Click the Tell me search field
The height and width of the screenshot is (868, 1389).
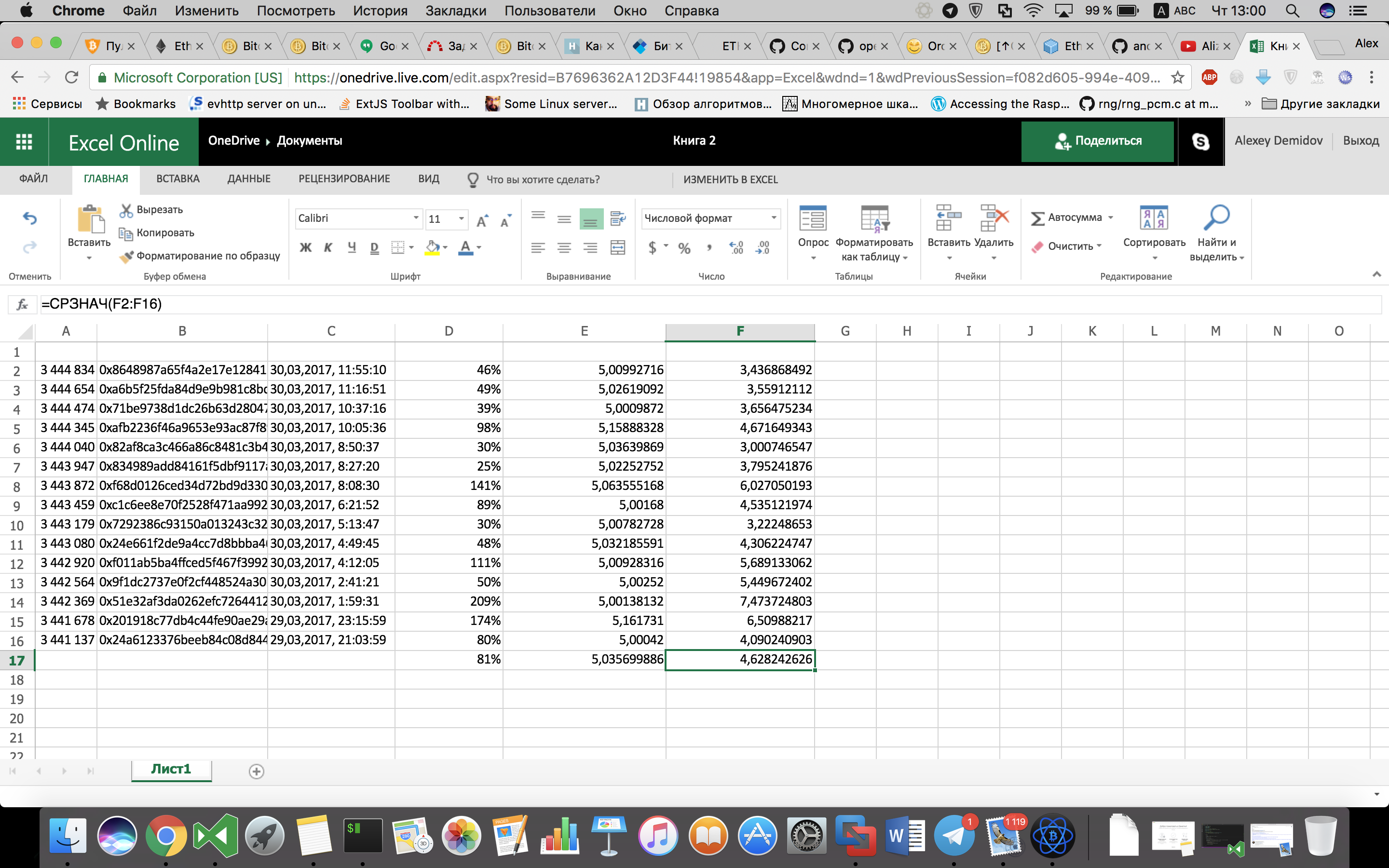click(543, 180)
